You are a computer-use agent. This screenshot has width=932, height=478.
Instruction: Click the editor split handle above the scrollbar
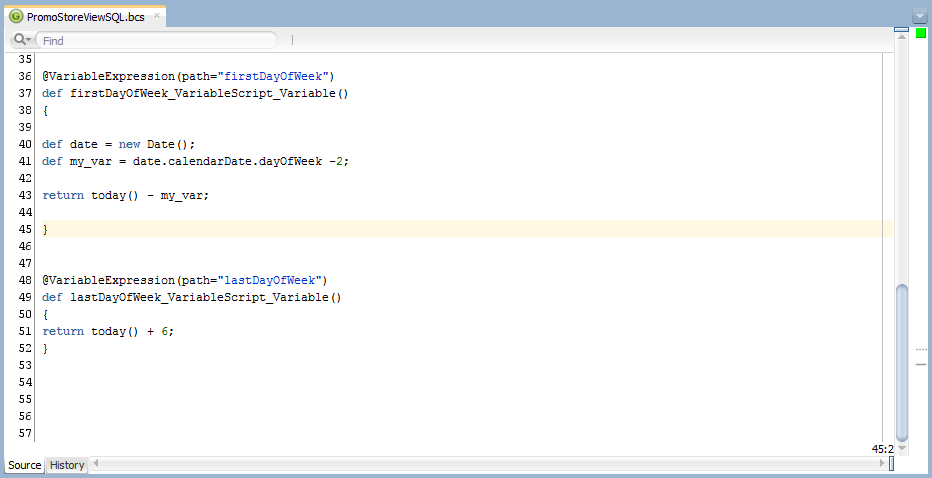[x=901, y=30]
